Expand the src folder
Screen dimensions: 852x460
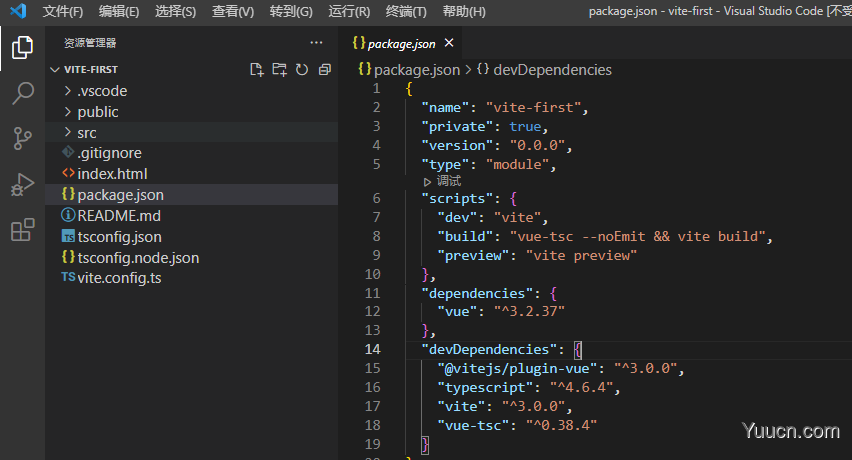pyautogui.click(x=191, y=133)
